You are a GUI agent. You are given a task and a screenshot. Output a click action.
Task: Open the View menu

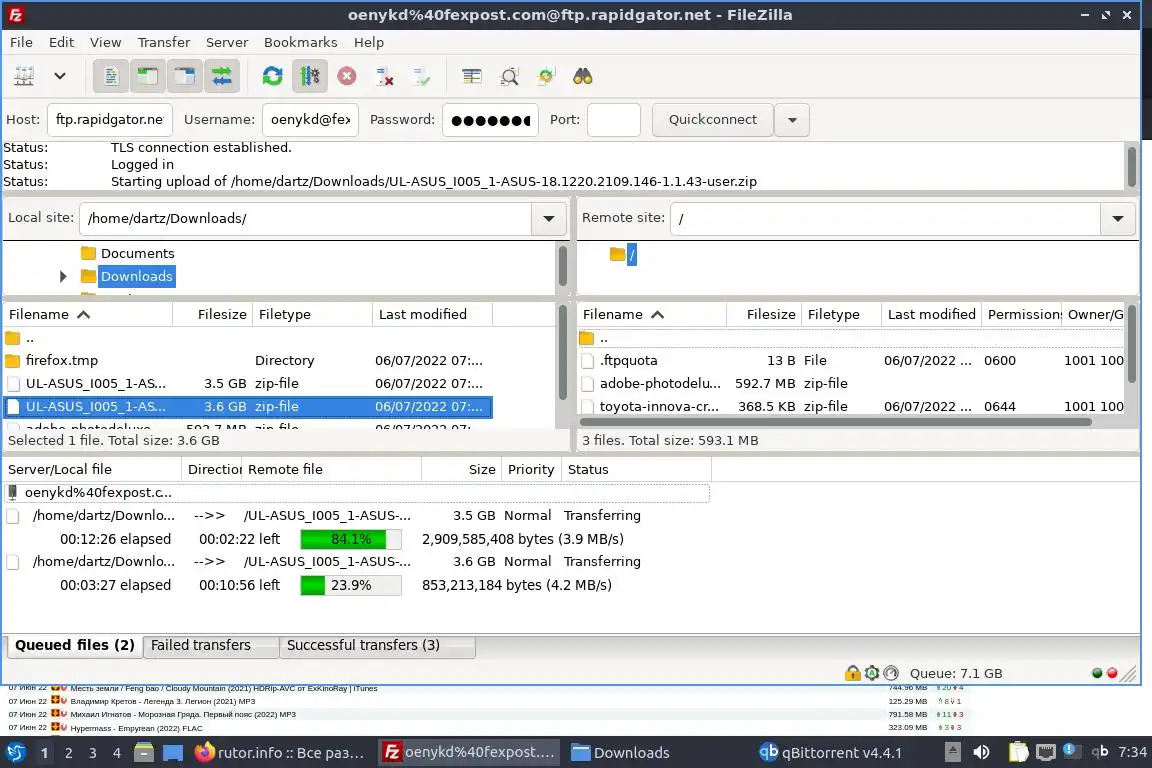click(105, 42)
